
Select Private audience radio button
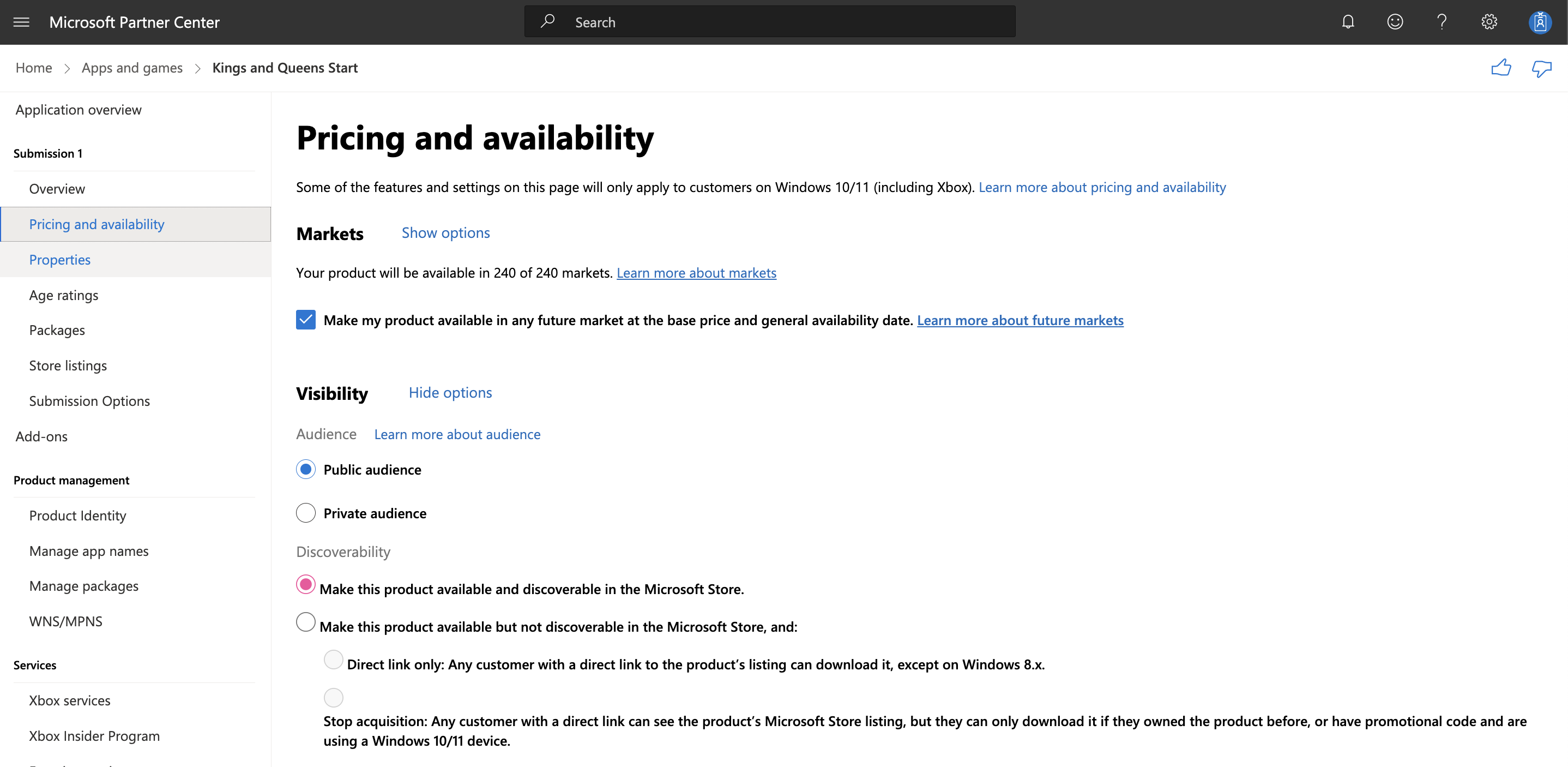(x=305, y=513)
